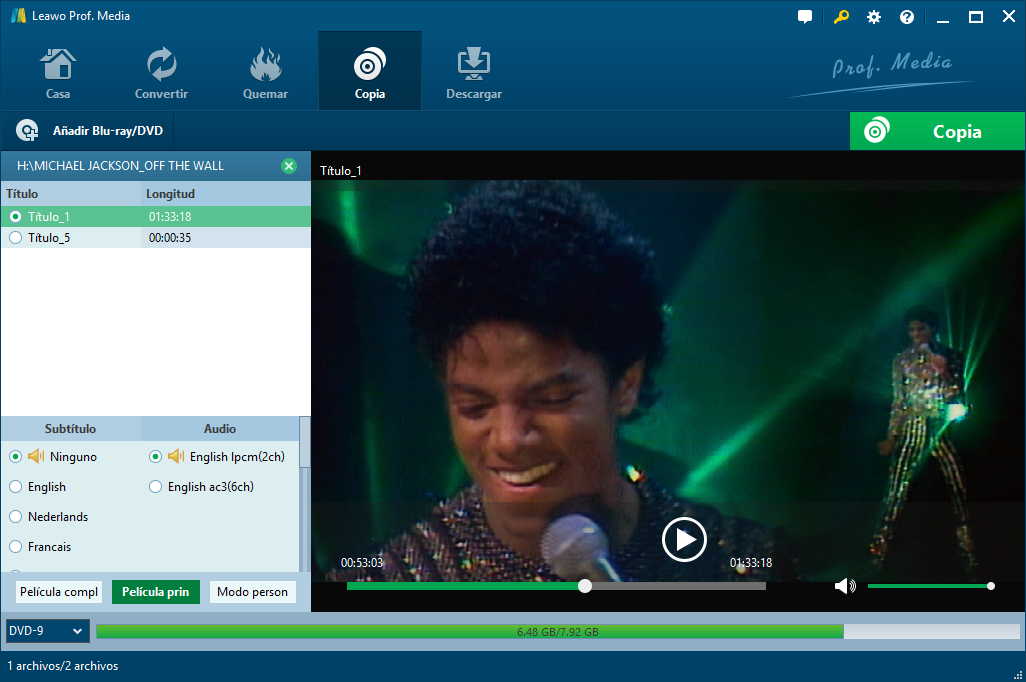
Task: Mute audio with the volume speaker icon
Action: [845, 586]
